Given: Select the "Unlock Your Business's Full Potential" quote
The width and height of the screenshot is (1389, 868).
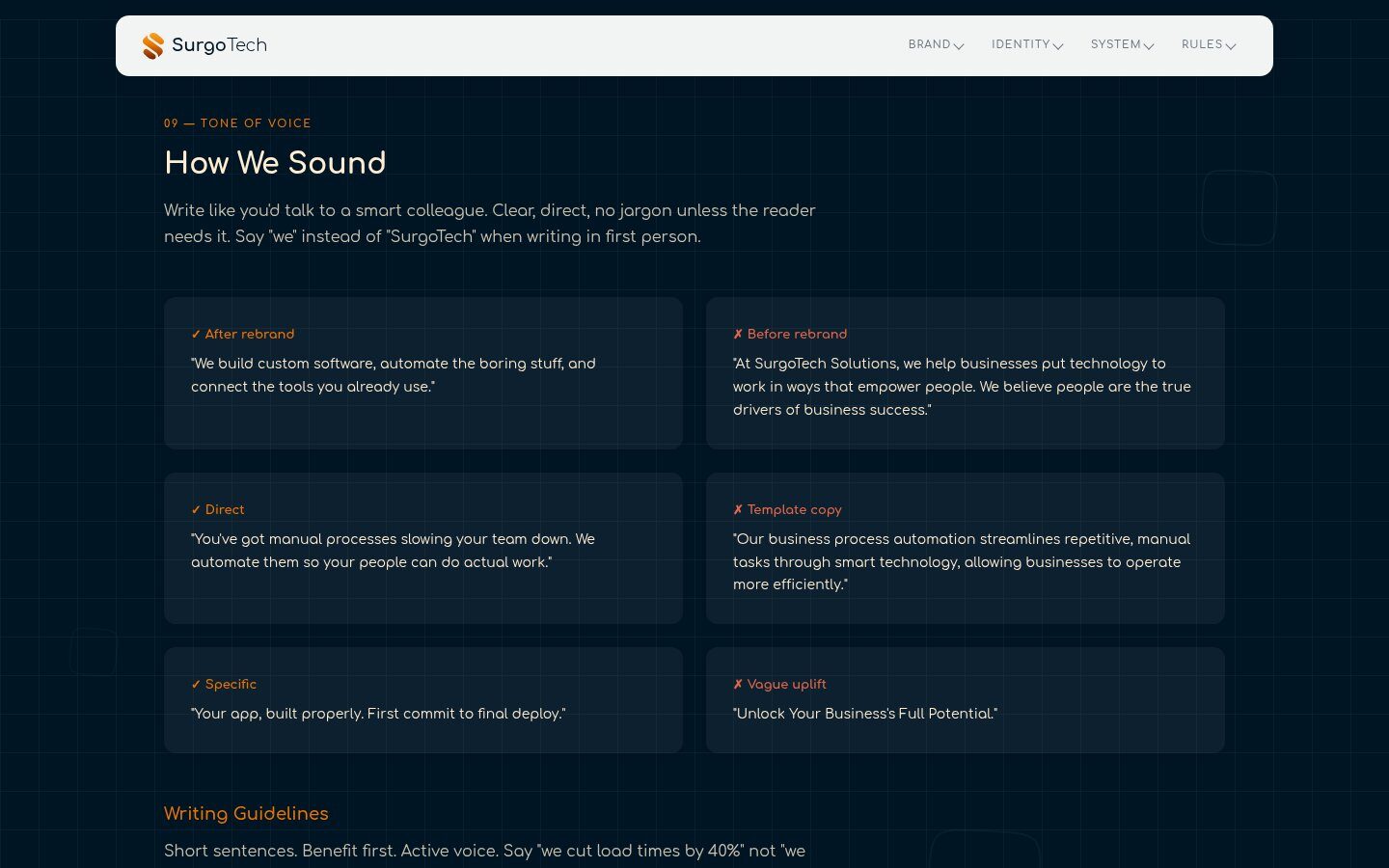Looking at the screenshot, I should tap(865, 714).
